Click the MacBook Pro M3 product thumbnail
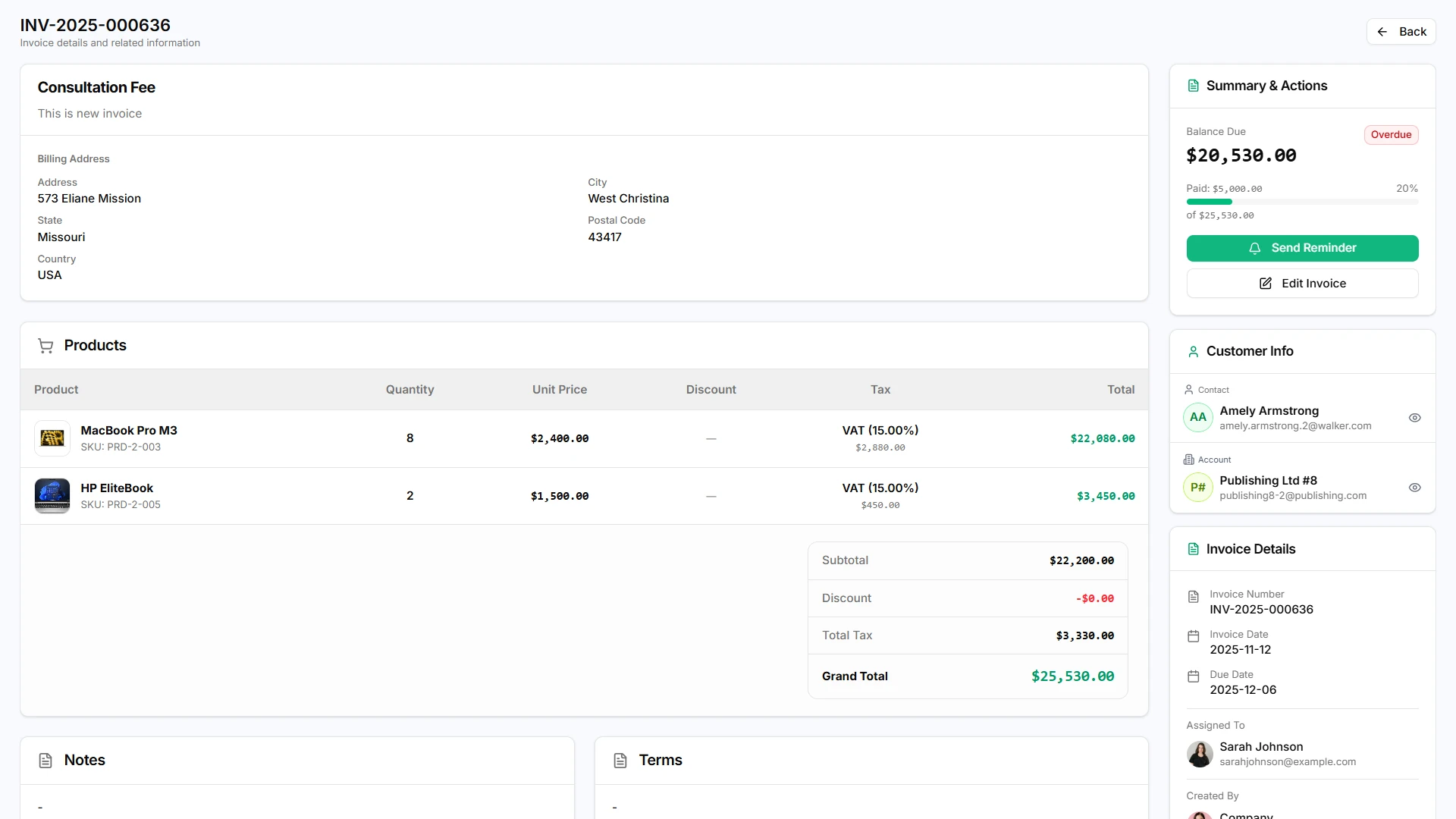The width and height of the screenshot is (1456, 819). pyautogui.click(x=52, y=438)
